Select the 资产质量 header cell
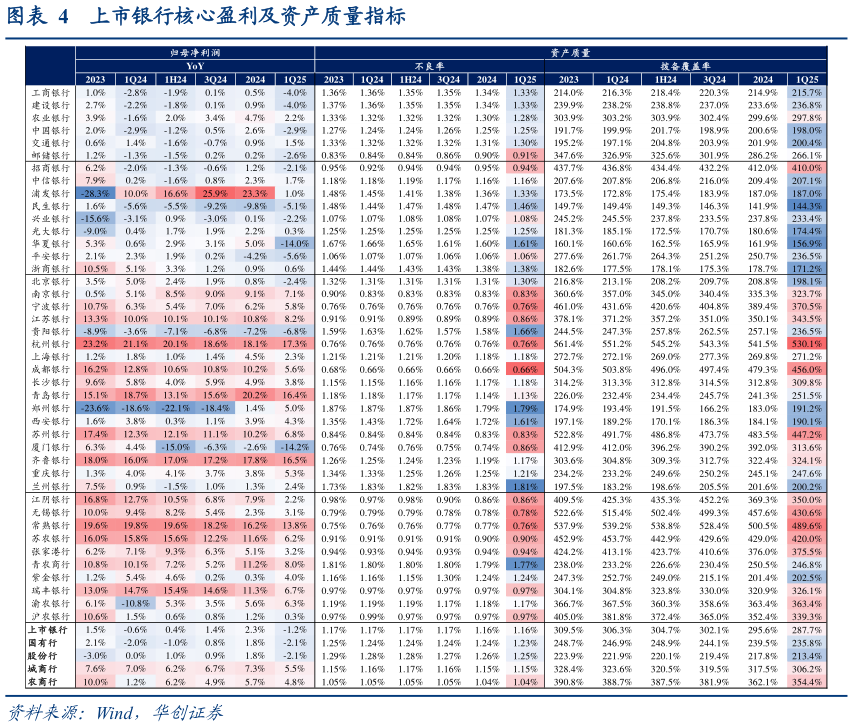 pyautogui.click(x=569, y=50)
